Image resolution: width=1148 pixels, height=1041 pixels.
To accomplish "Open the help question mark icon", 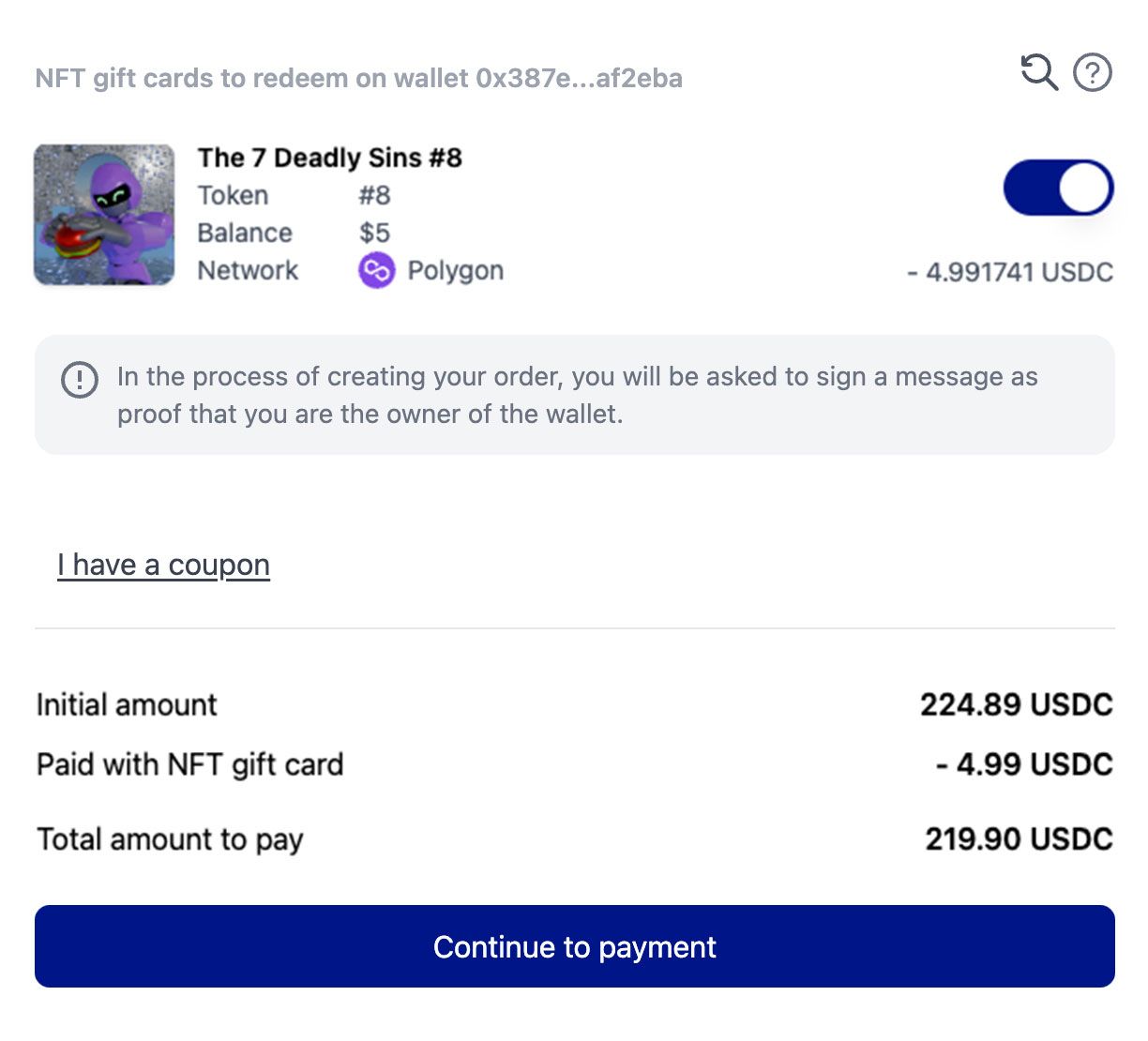I will coord(1092,72).
